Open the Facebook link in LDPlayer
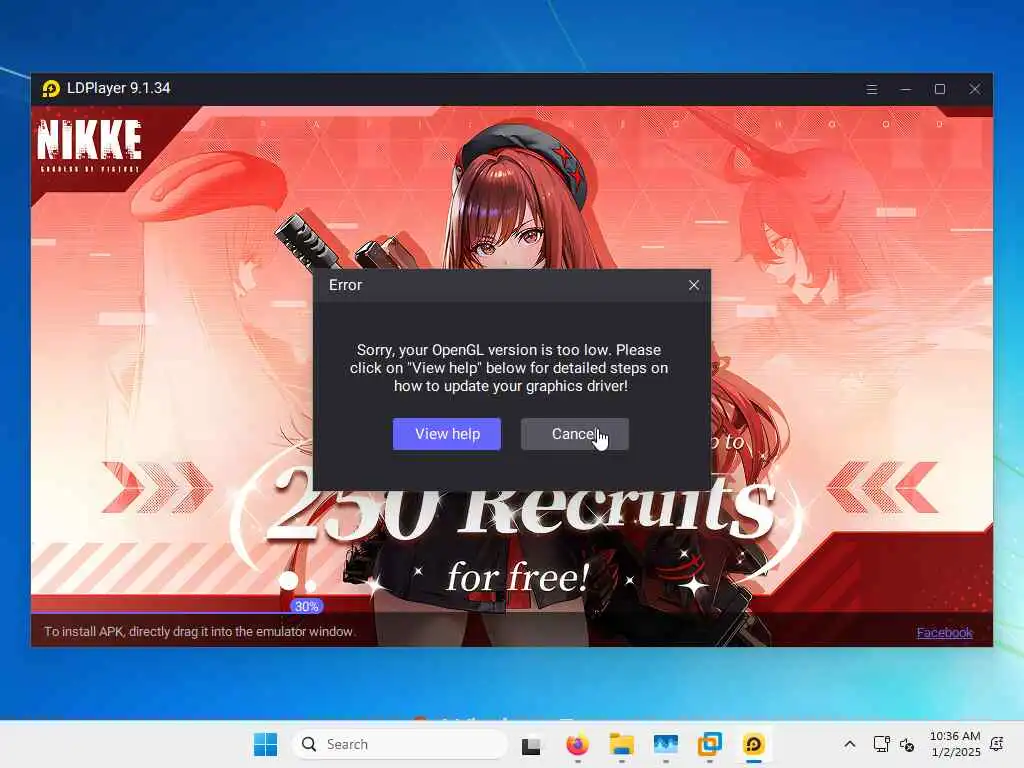Viewport: 1024px width, 768px height. coord(944,632)
